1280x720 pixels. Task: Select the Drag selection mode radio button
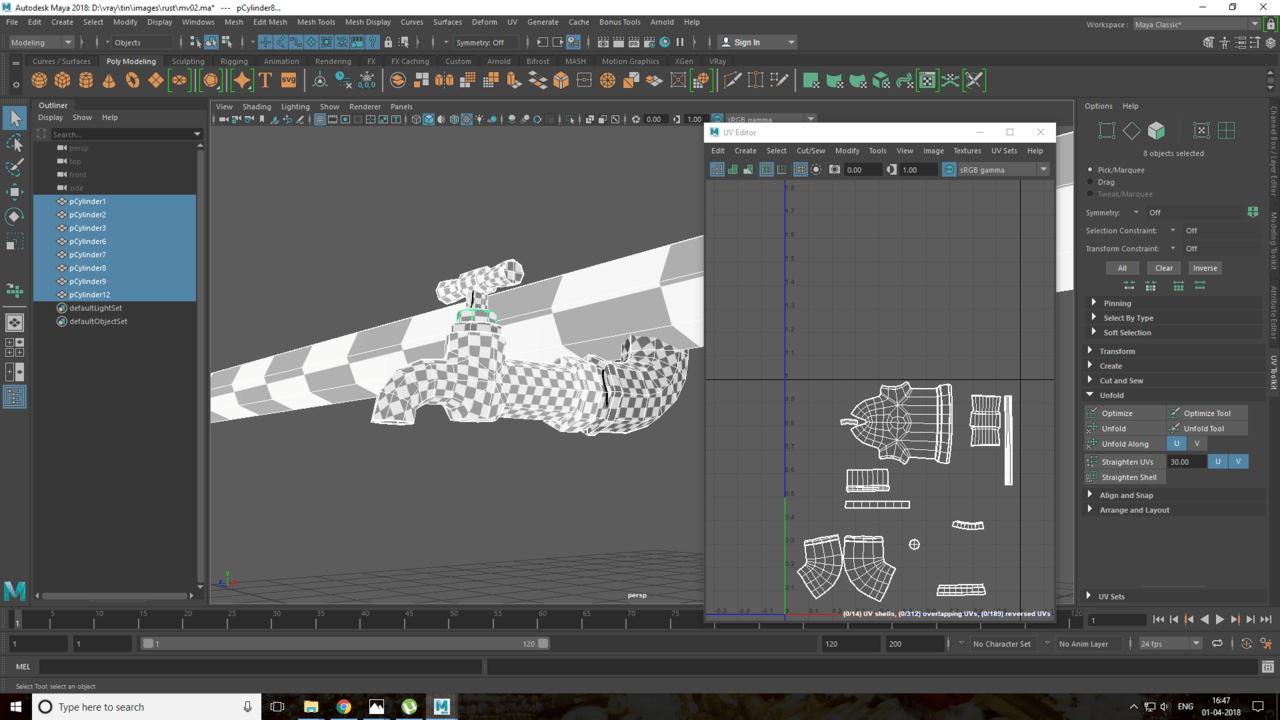(1091, 182)
